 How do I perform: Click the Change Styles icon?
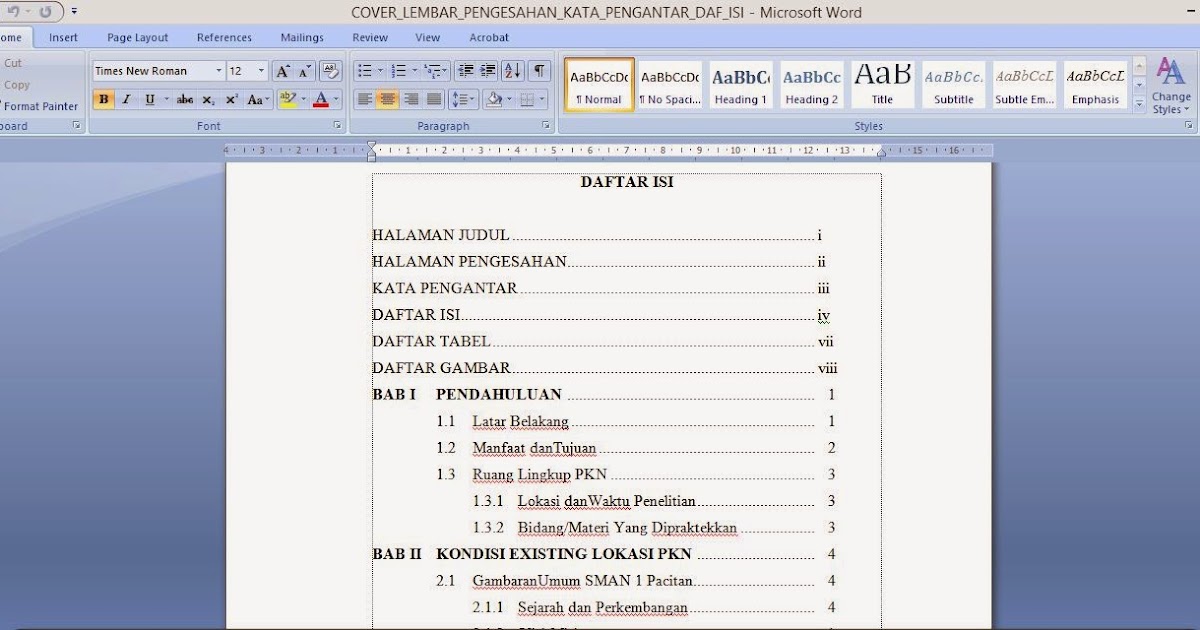click(x=1171, y=87)
